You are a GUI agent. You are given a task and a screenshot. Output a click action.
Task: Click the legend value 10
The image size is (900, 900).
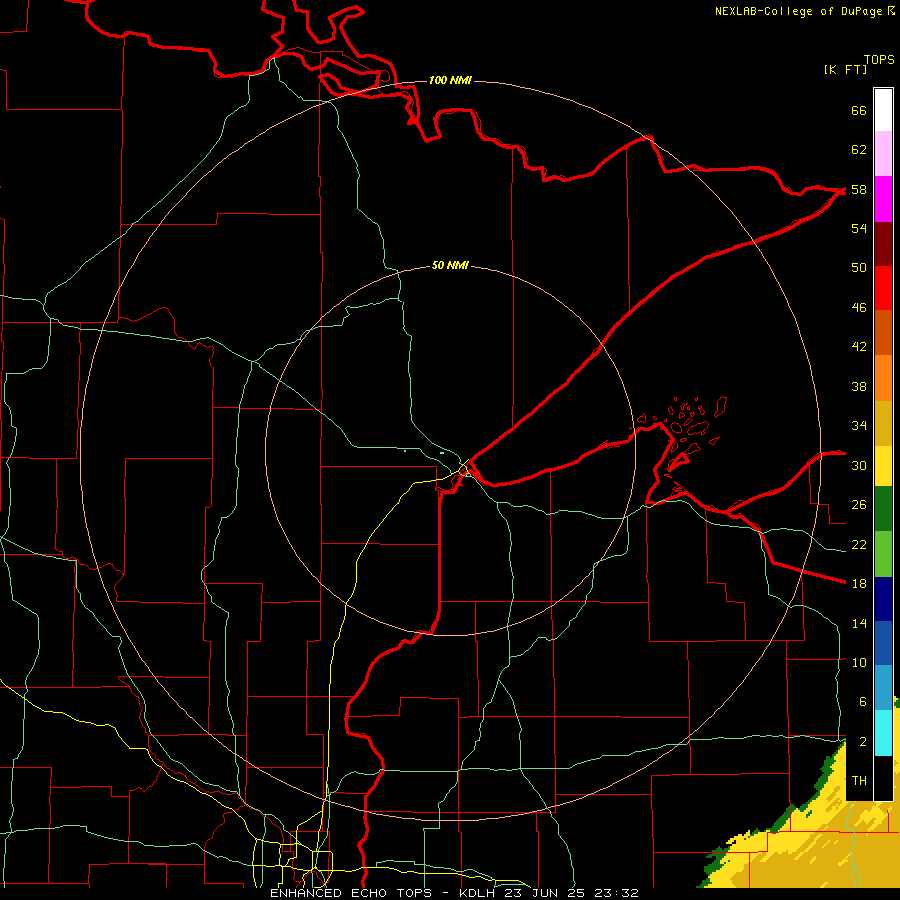(859, 662)
